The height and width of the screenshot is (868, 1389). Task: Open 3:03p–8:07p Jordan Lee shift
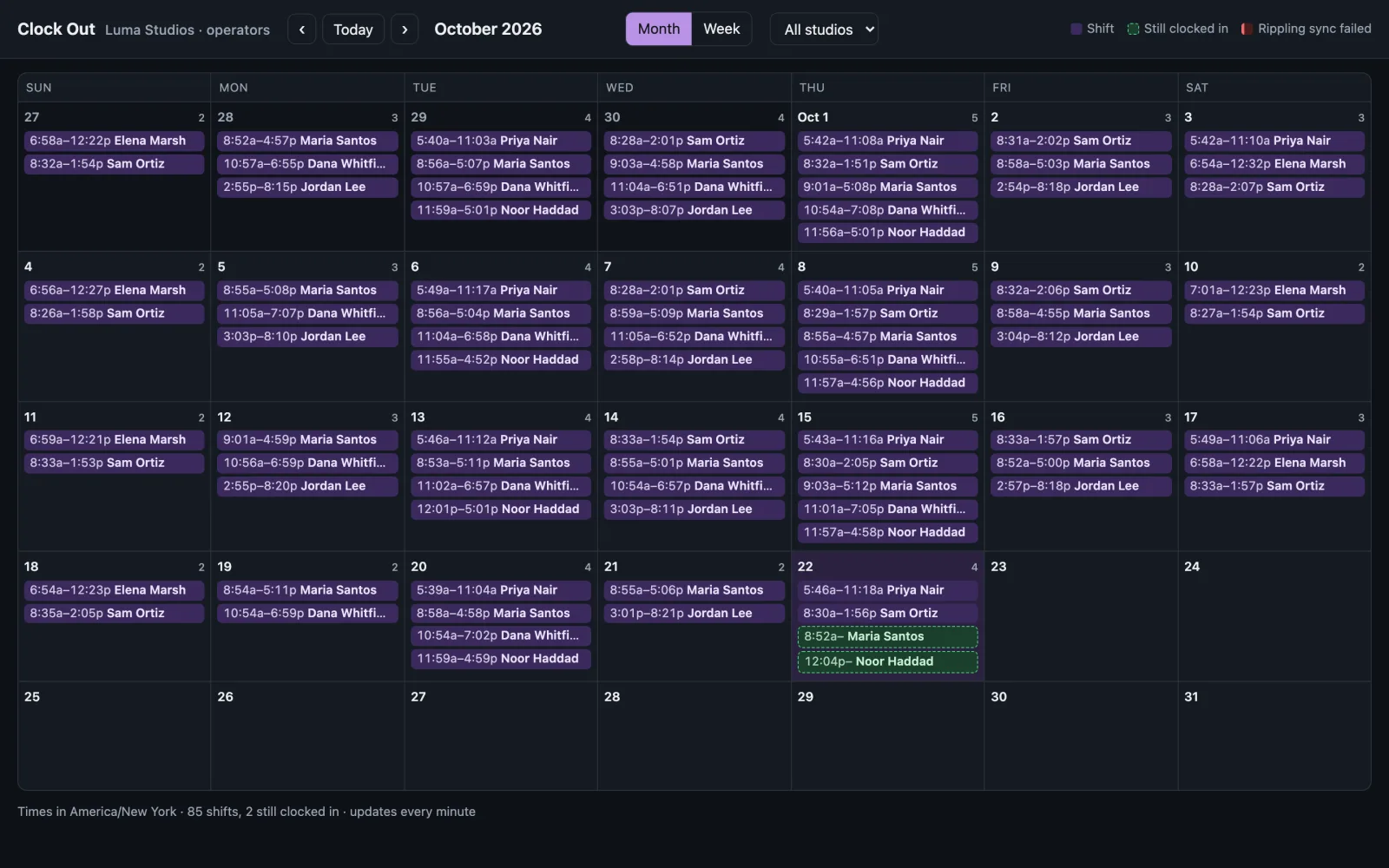tap(694, 210)
